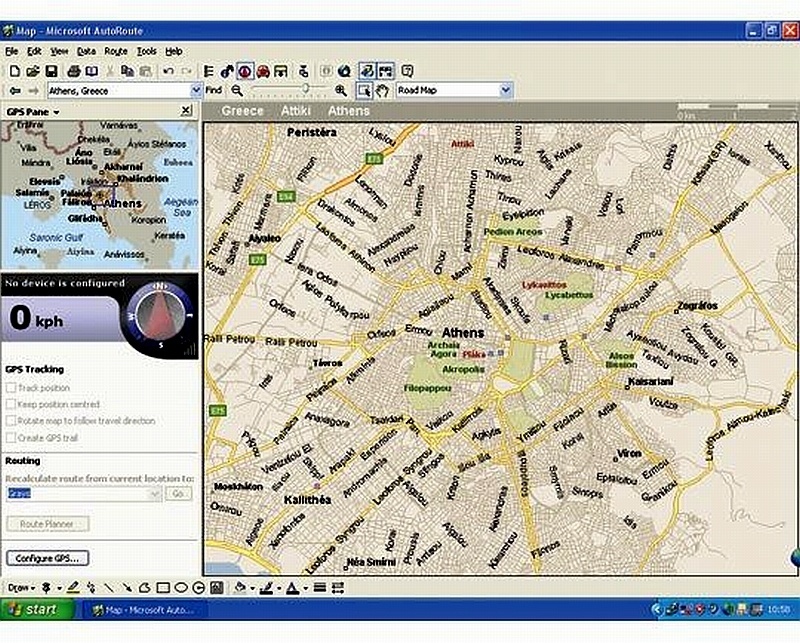Expand the recalculate route destination dropdown
The image size is (800, 643).
click(155, 493)
